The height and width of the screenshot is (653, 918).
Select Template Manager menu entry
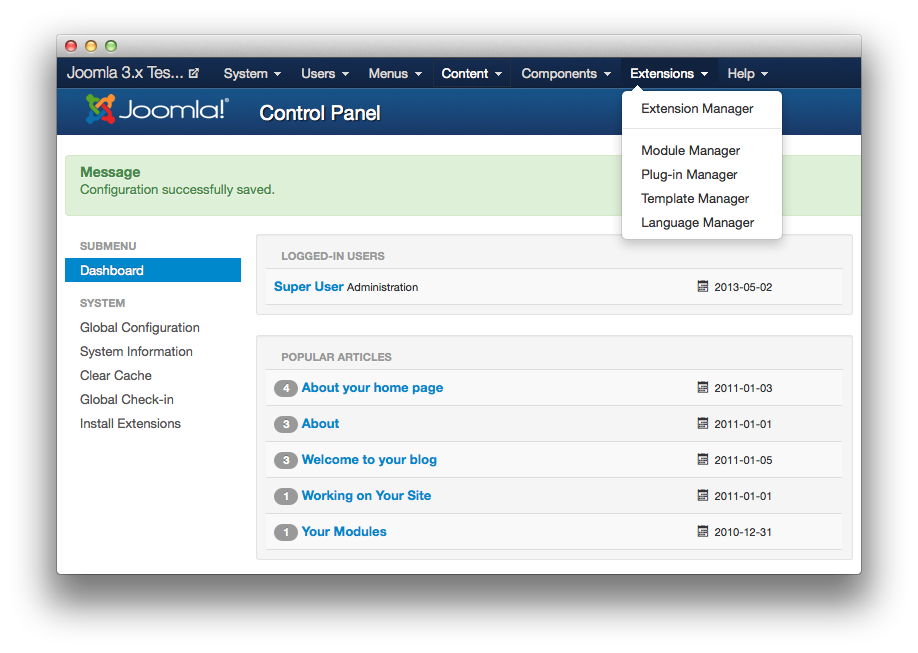click(x=695, y=199)
